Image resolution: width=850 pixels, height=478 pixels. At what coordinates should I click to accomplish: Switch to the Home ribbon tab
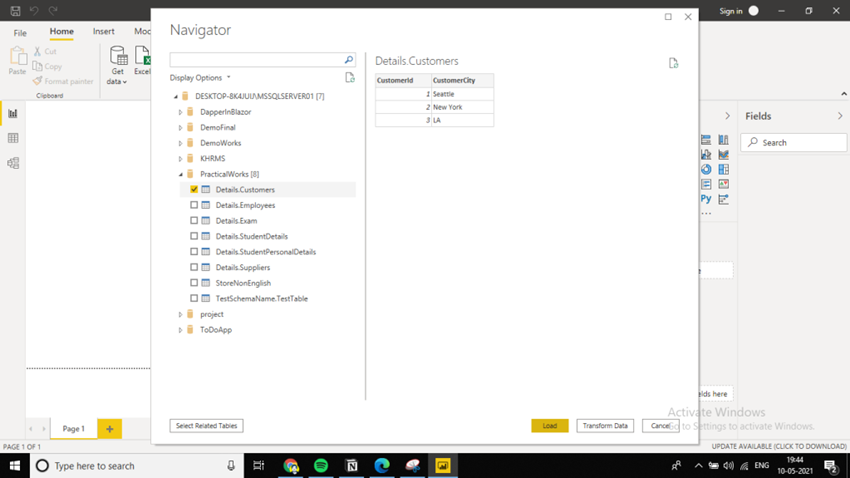point(62,31)
